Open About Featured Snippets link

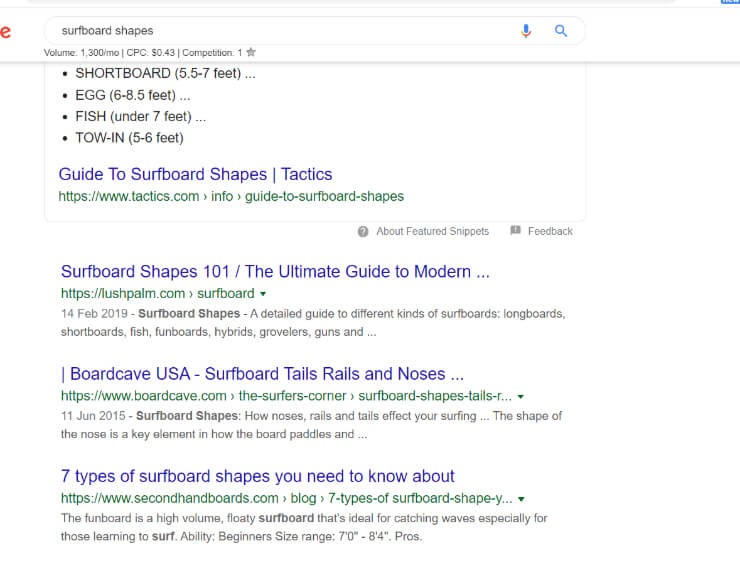point(432,232)
